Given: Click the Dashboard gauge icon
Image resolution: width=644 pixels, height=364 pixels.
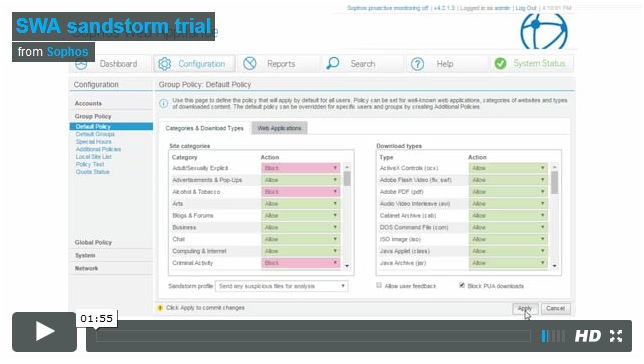Looking at the screenshot, I should (81, 64).
